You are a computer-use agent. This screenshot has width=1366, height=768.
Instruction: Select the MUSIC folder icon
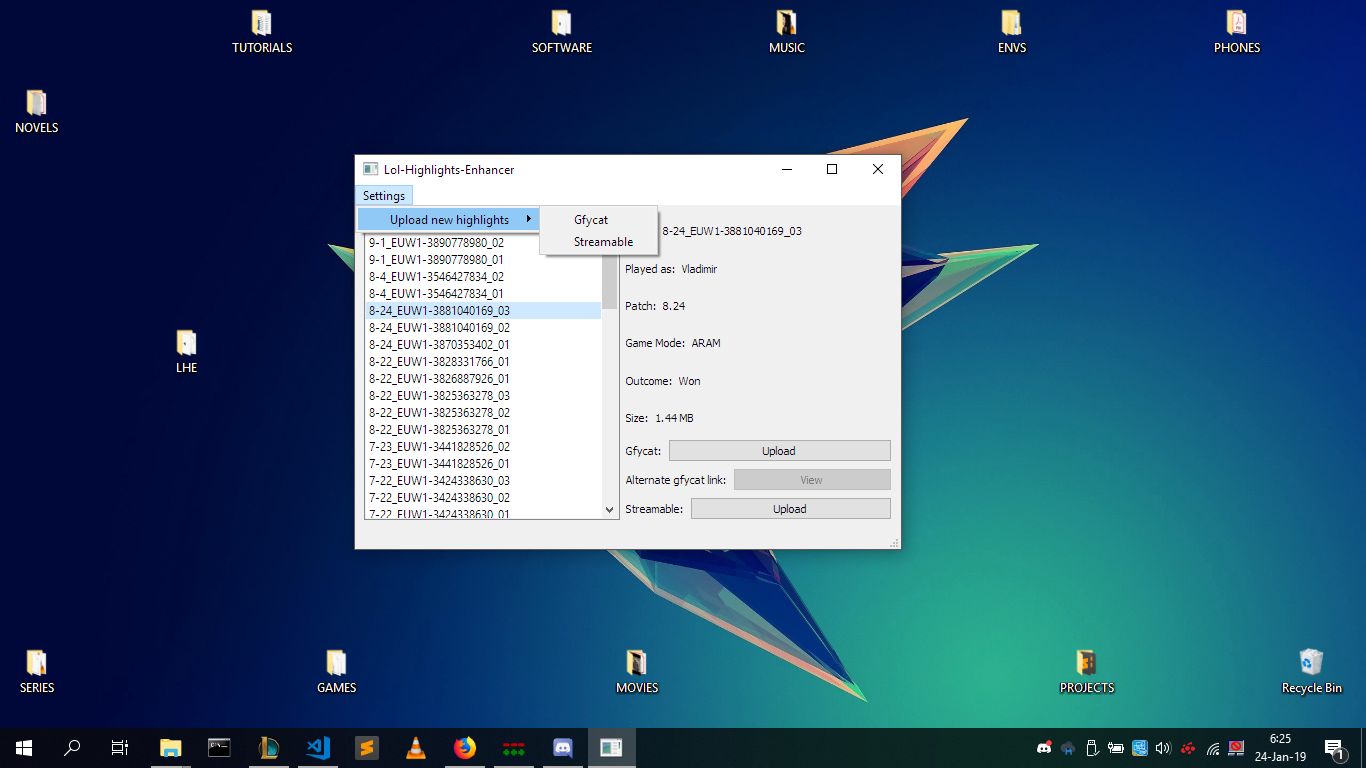click(x=786, y=31)
